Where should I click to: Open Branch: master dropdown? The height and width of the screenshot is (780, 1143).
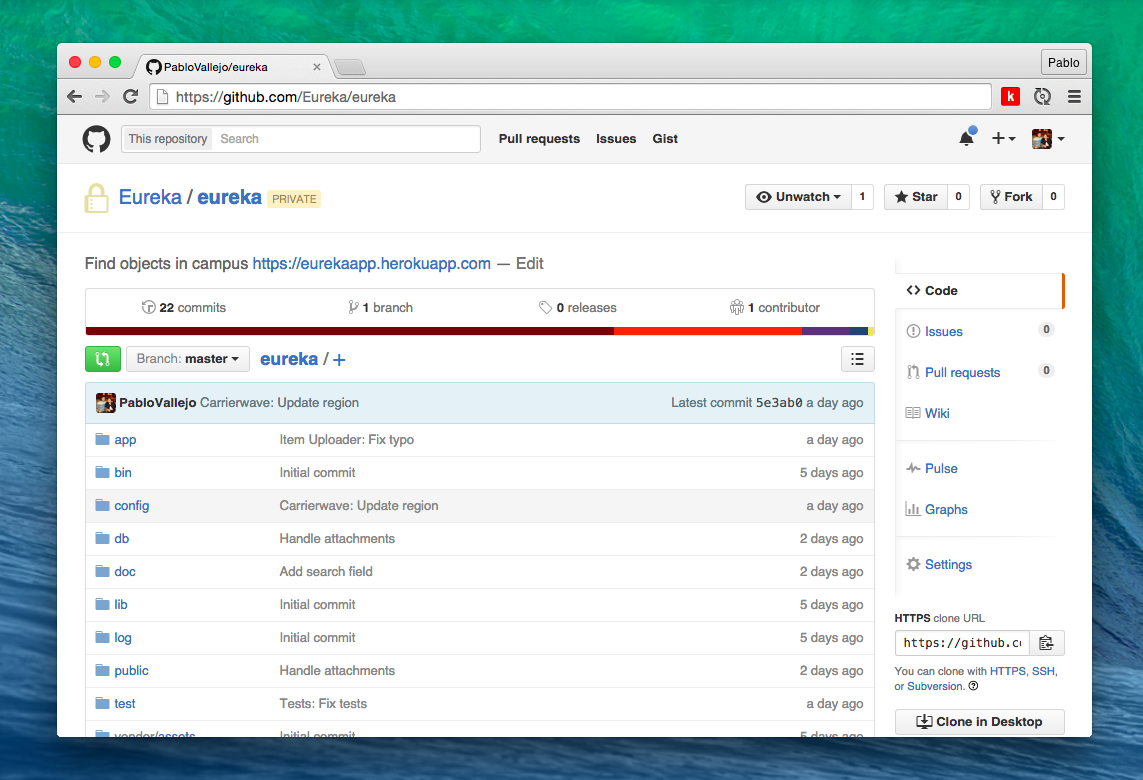pos(188,359)
